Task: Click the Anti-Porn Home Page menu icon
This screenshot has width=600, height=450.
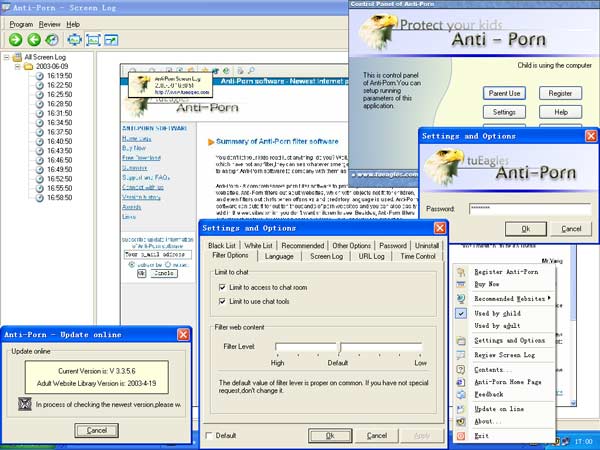Action: (x=461, y=382)
